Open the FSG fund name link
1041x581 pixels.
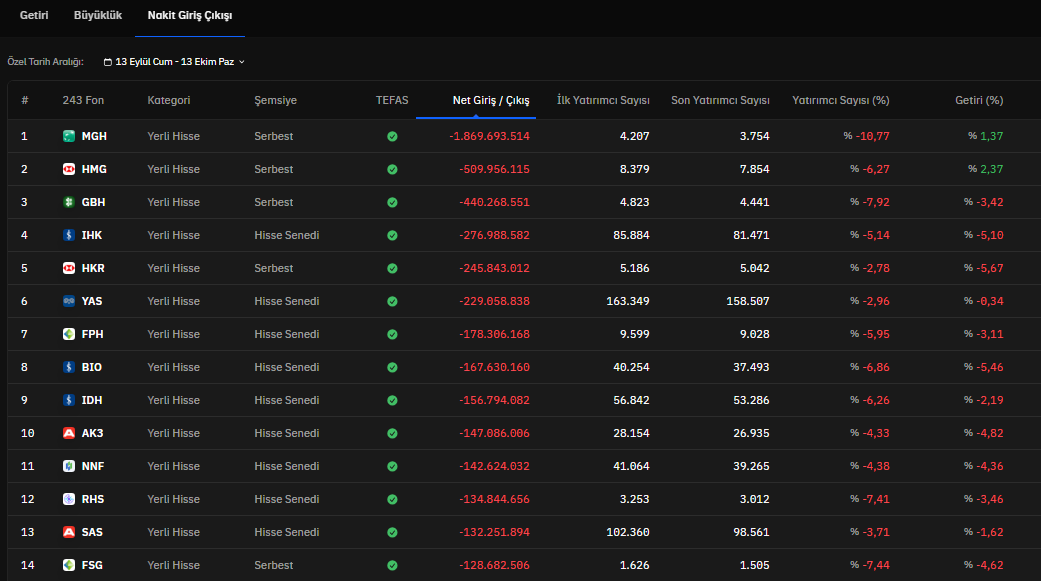(92, 565)
